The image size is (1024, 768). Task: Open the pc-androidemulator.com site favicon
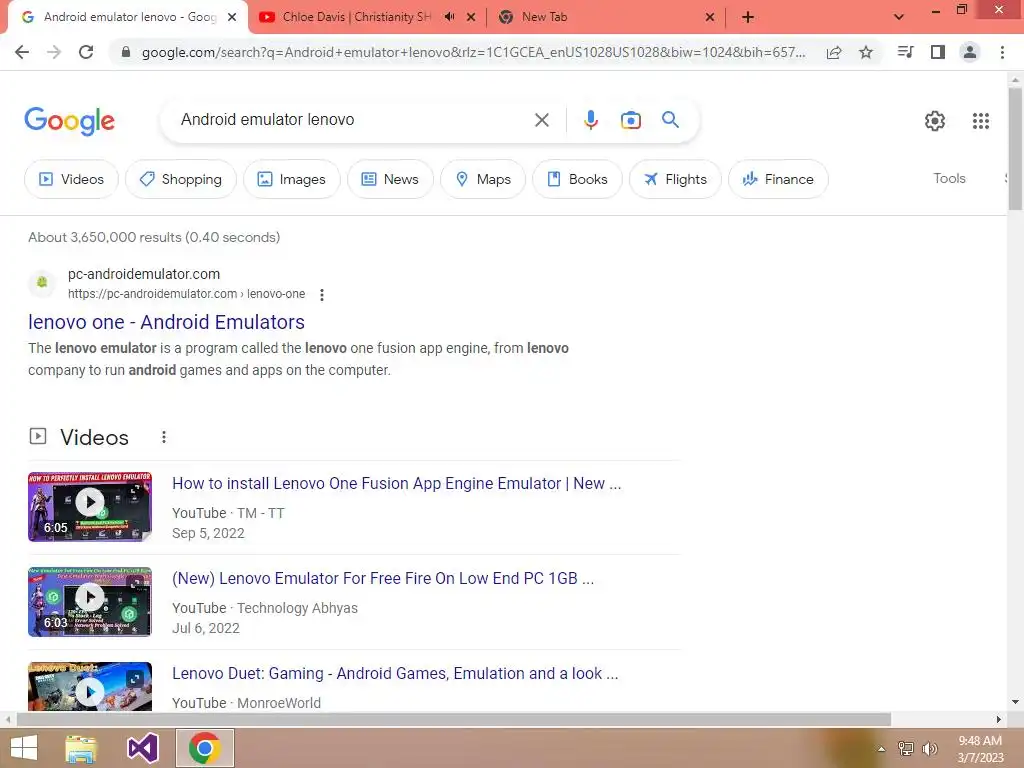(42, 283)
